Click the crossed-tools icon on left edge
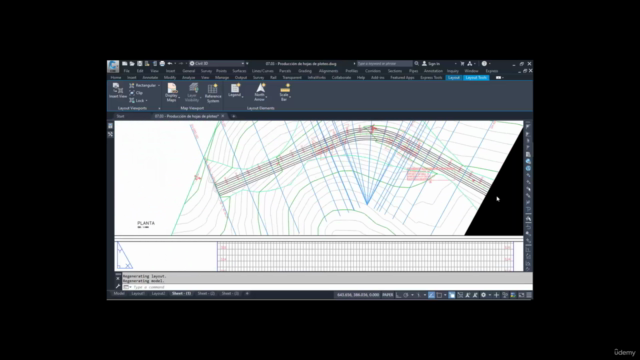640x360 pixels. [x=110, y=134]
